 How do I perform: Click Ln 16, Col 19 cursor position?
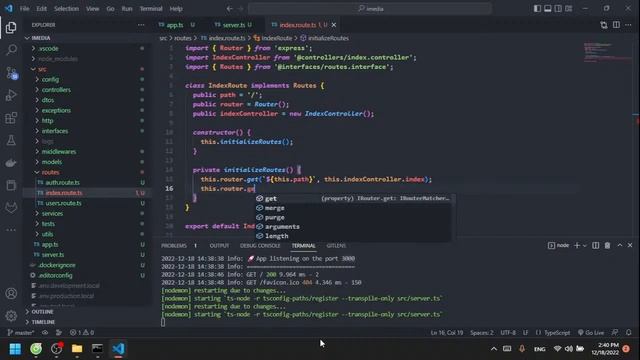pyautogui.click(x=447, y=332)
